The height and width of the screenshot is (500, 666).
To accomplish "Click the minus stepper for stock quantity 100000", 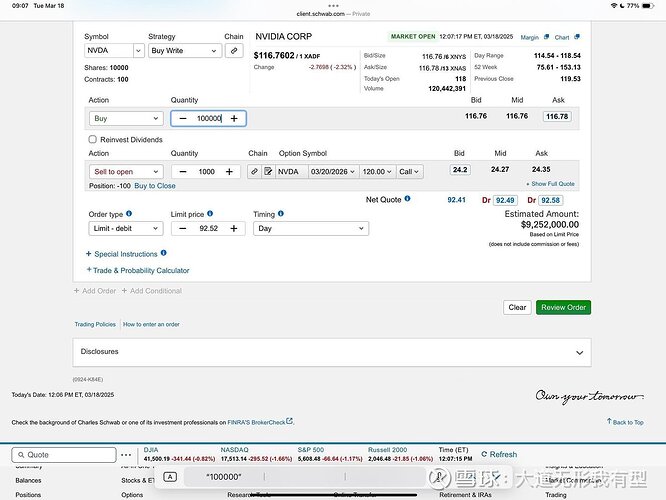I will (183, 119).
